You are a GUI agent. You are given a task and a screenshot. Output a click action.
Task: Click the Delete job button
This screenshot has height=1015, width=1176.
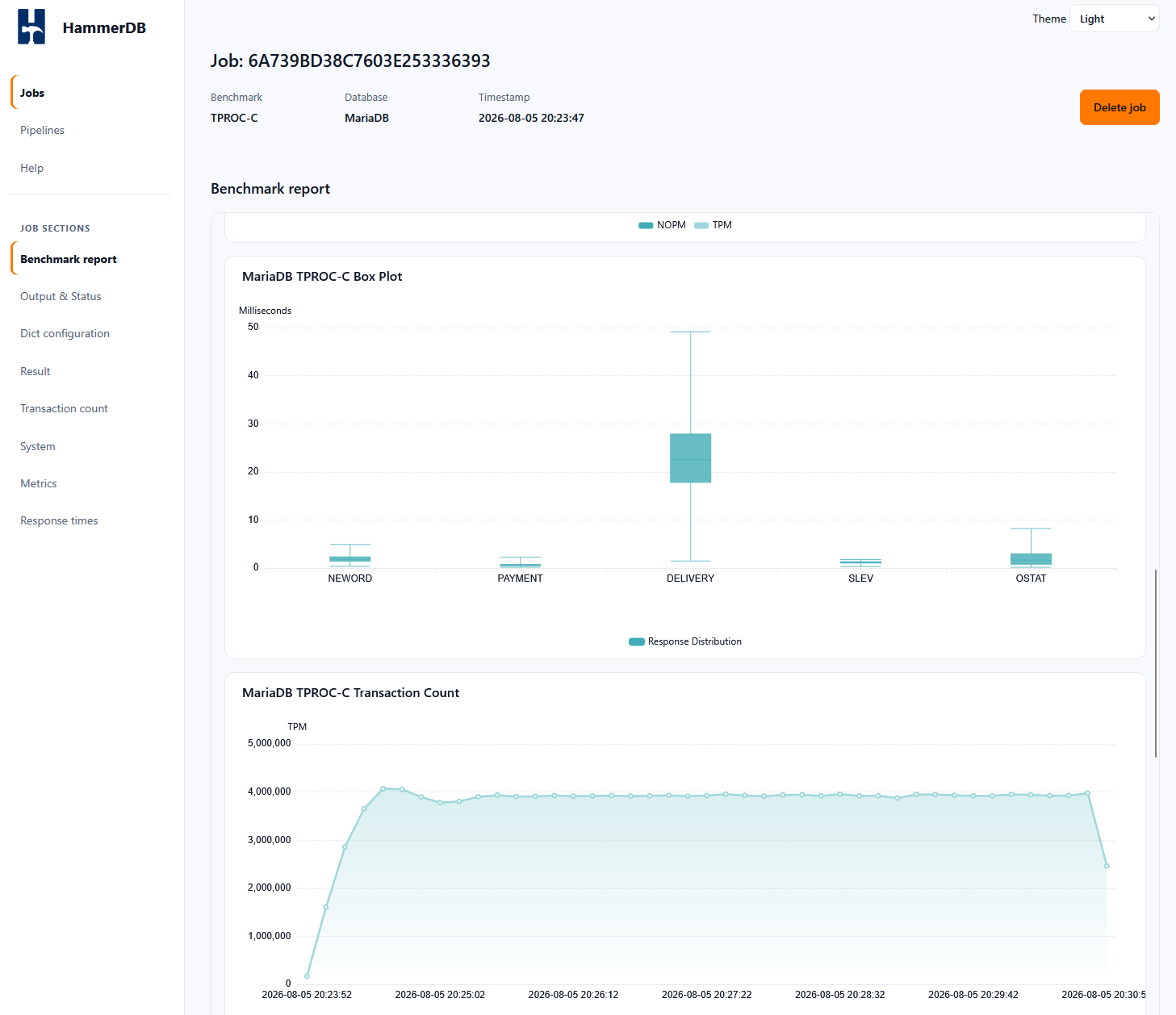tap(1120, 107)
